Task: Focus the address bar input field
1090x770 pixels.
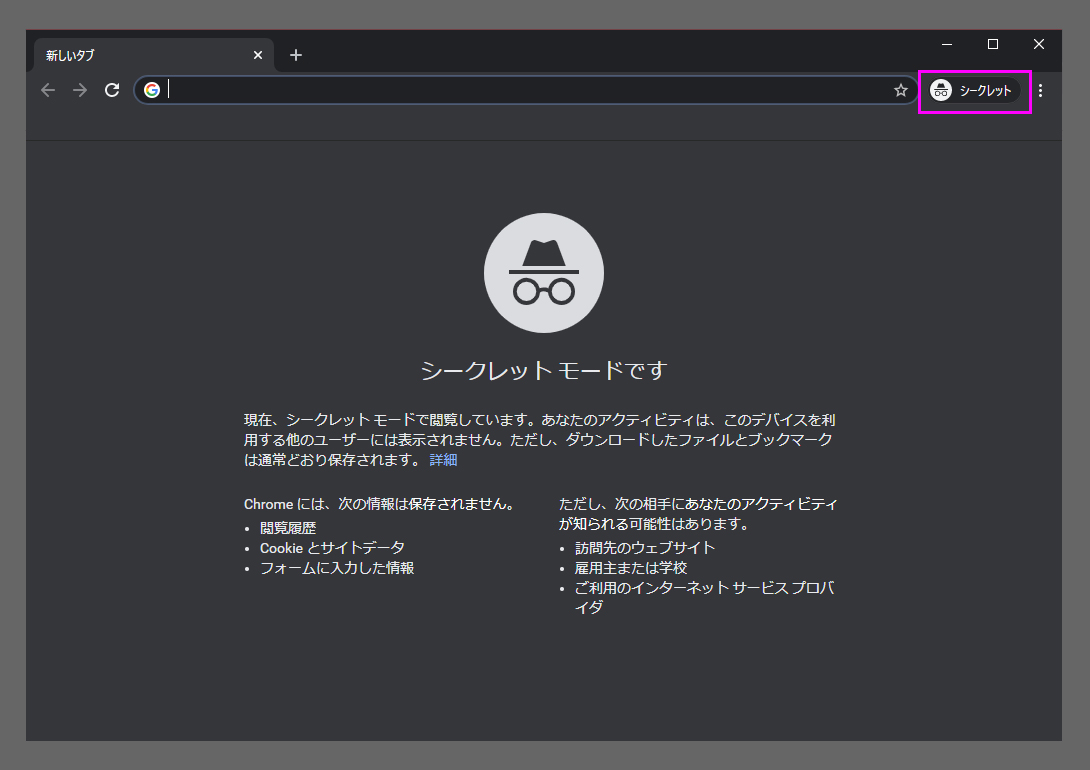Action: [x=528, y=90]
